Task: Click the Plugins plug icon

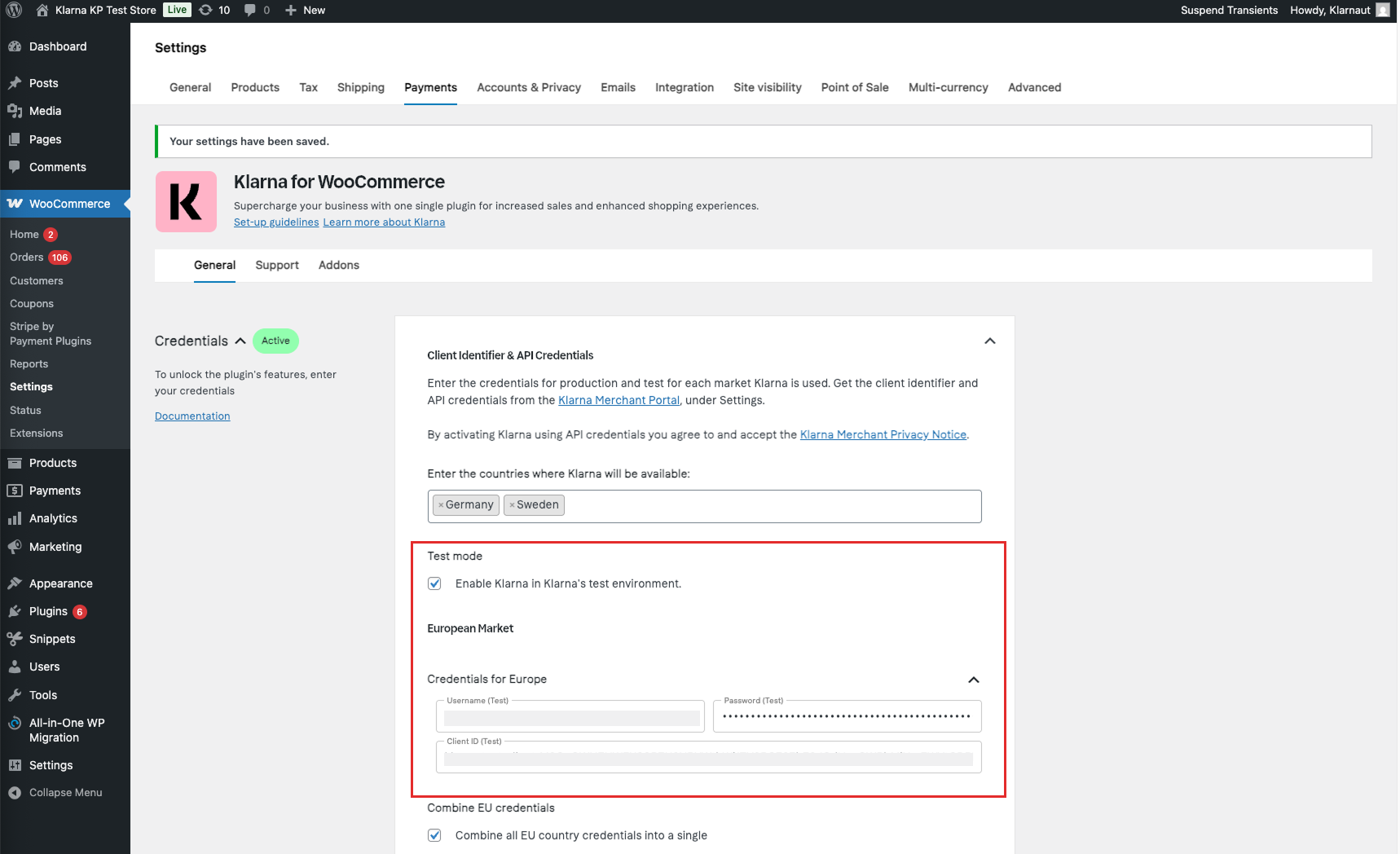Action: coord(15,611)
